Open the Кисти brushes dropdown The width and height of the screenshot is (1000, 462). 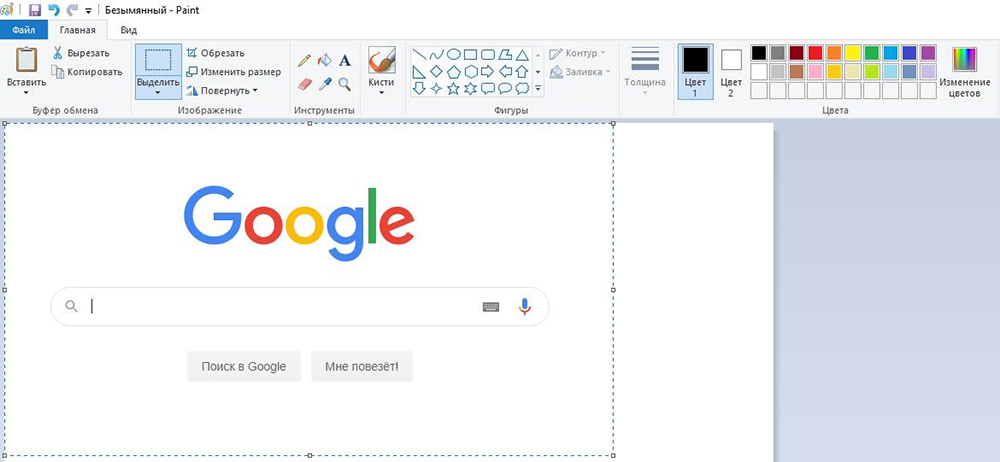tap(381, 92)
